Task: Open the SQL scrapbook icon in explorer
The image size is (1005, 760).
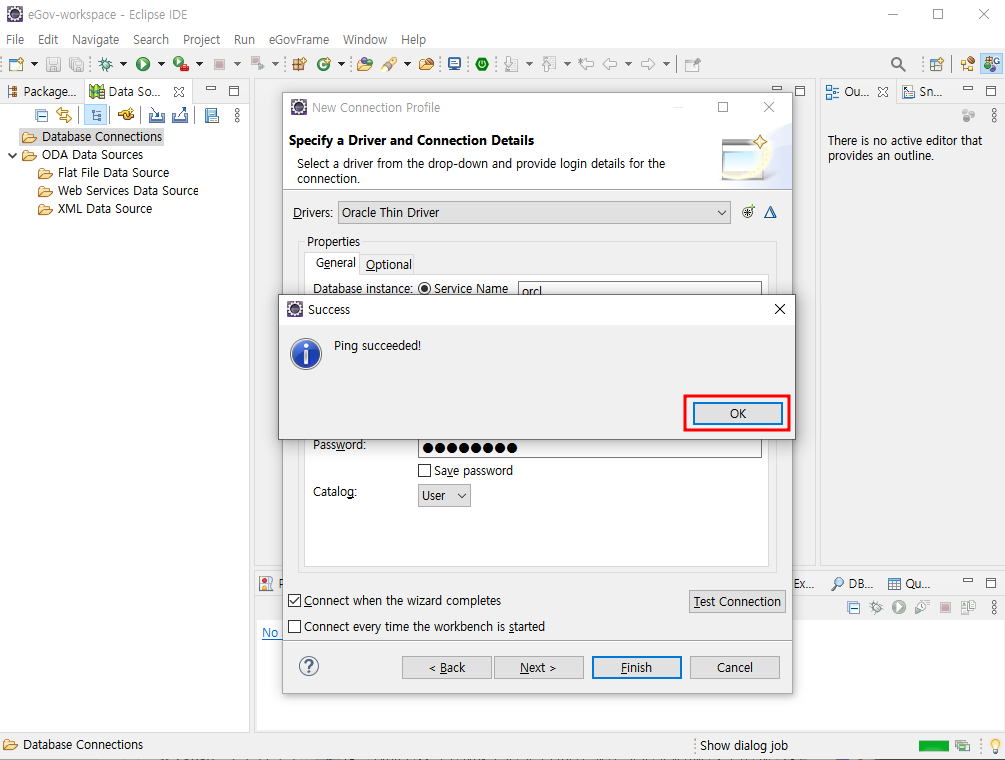Action: point(212,115)
